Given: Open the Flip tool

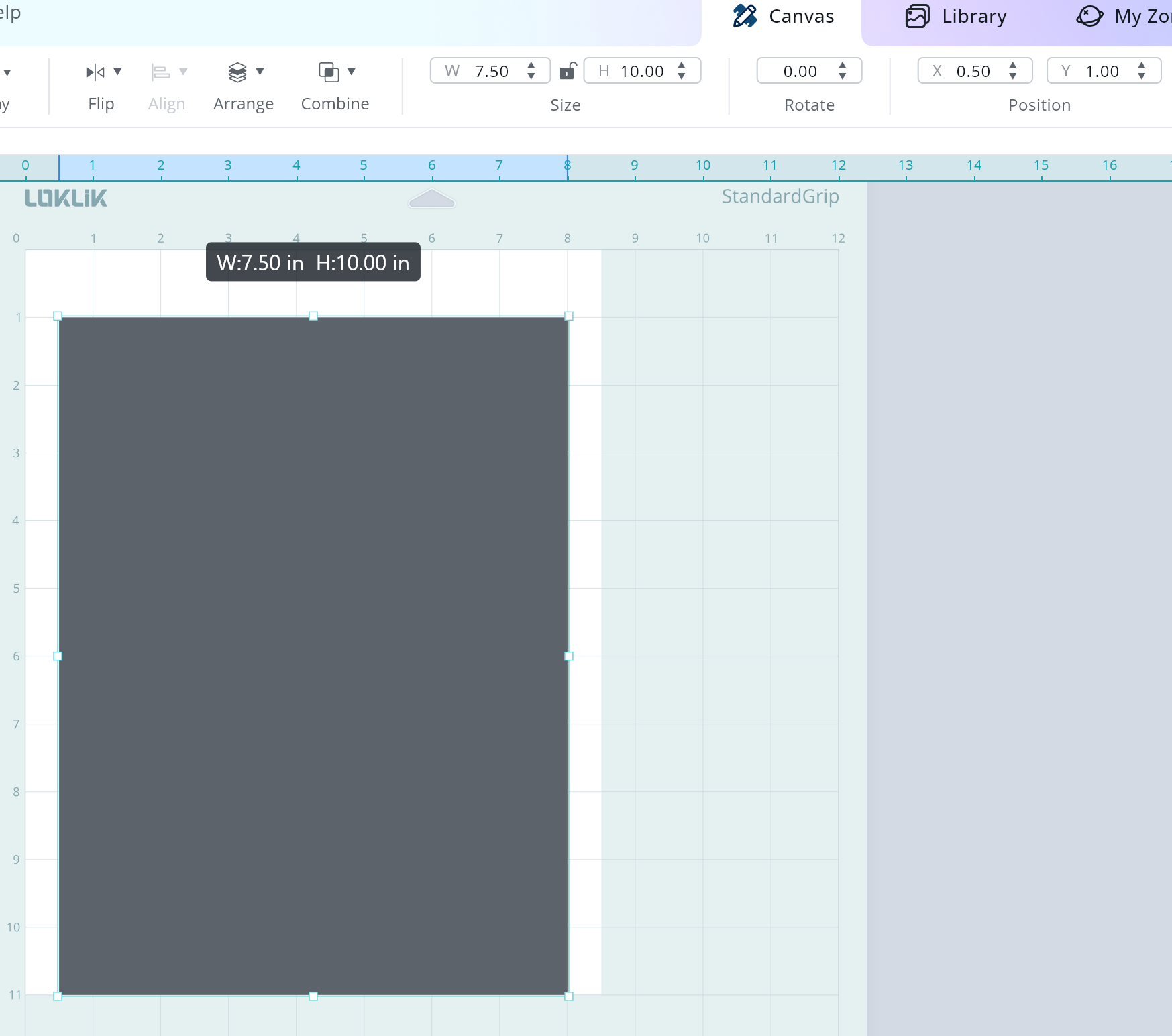Looking at the screenshot, I should click(95, 72).
